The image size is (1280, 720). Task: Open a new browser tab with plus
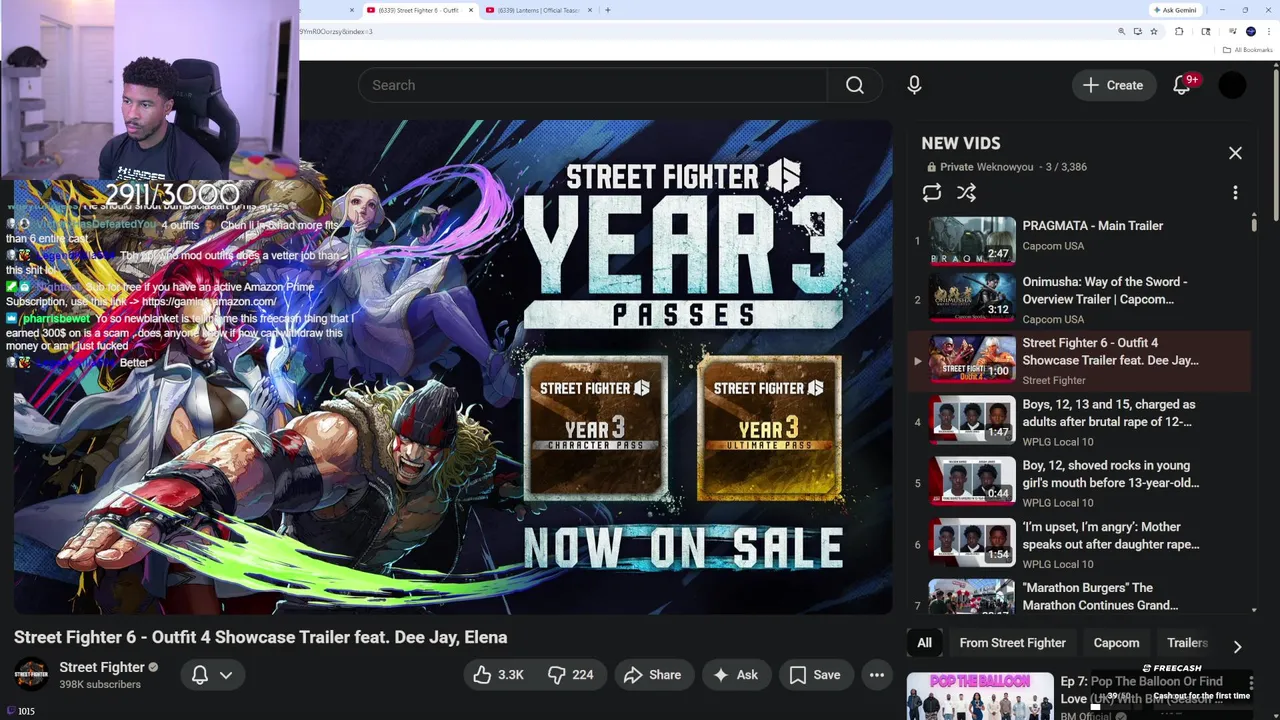point(608,10)
